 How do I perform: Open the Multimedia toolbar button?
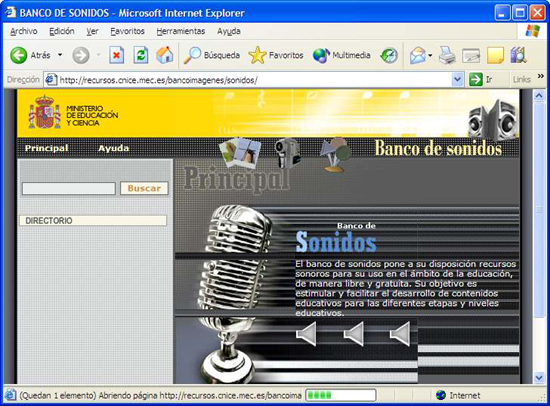[x=342, y=55]
